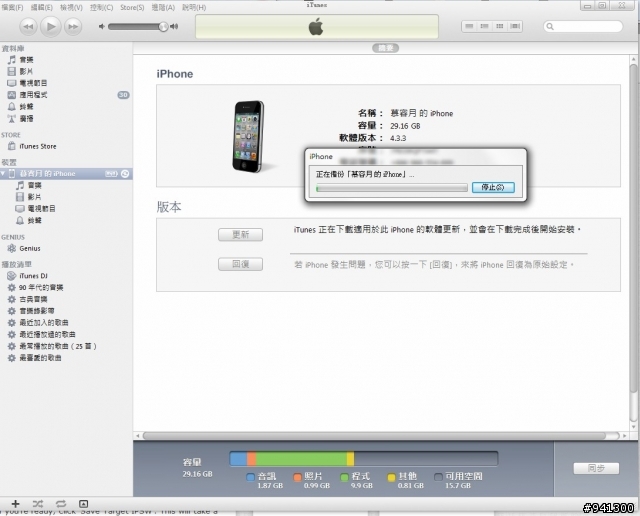This screenshot has height=516, width=640.
Task: Click the low volume speaker icon
Action: pyautogui.click(x=102, y=27)
